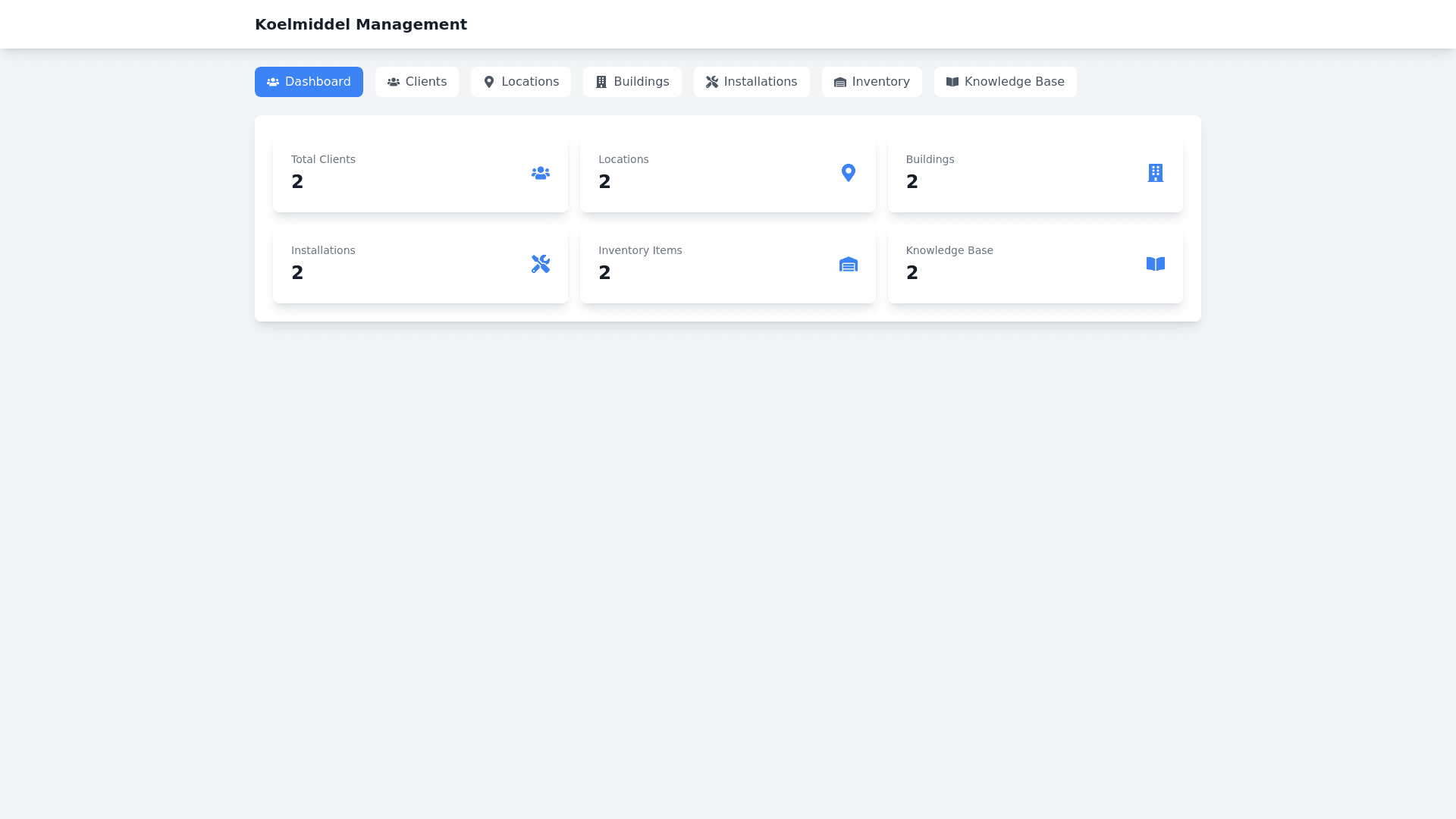The height and width of the screenshot is (819, 1456).
Task: Open the Buildings tab
Action: coord(632,82)
